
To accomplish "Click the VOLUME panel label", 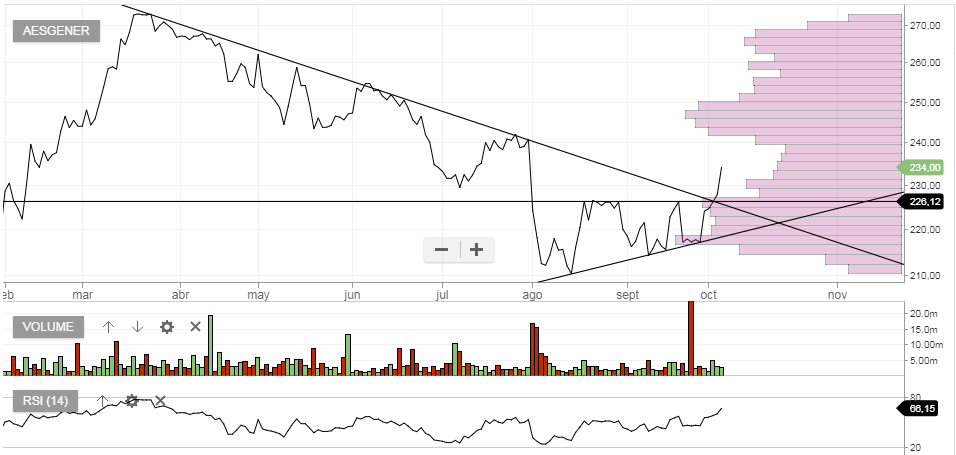I will 48,327.
